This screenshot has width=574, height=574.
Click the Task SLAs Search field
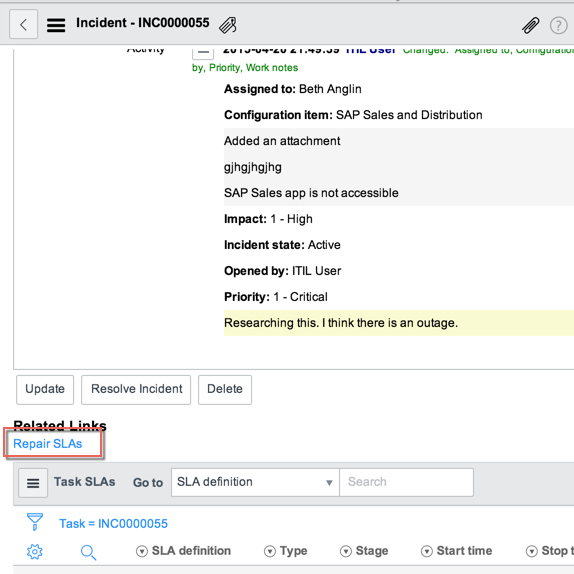(406, 482)
